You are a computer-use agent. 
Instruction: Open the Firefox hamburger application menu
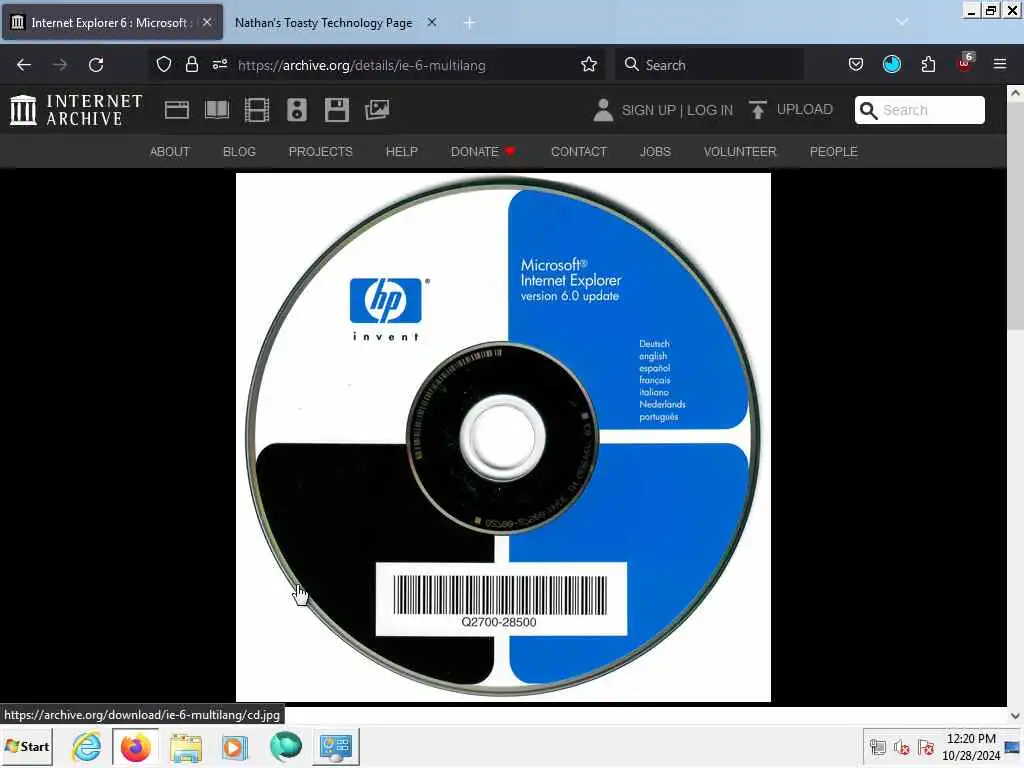1000,64
